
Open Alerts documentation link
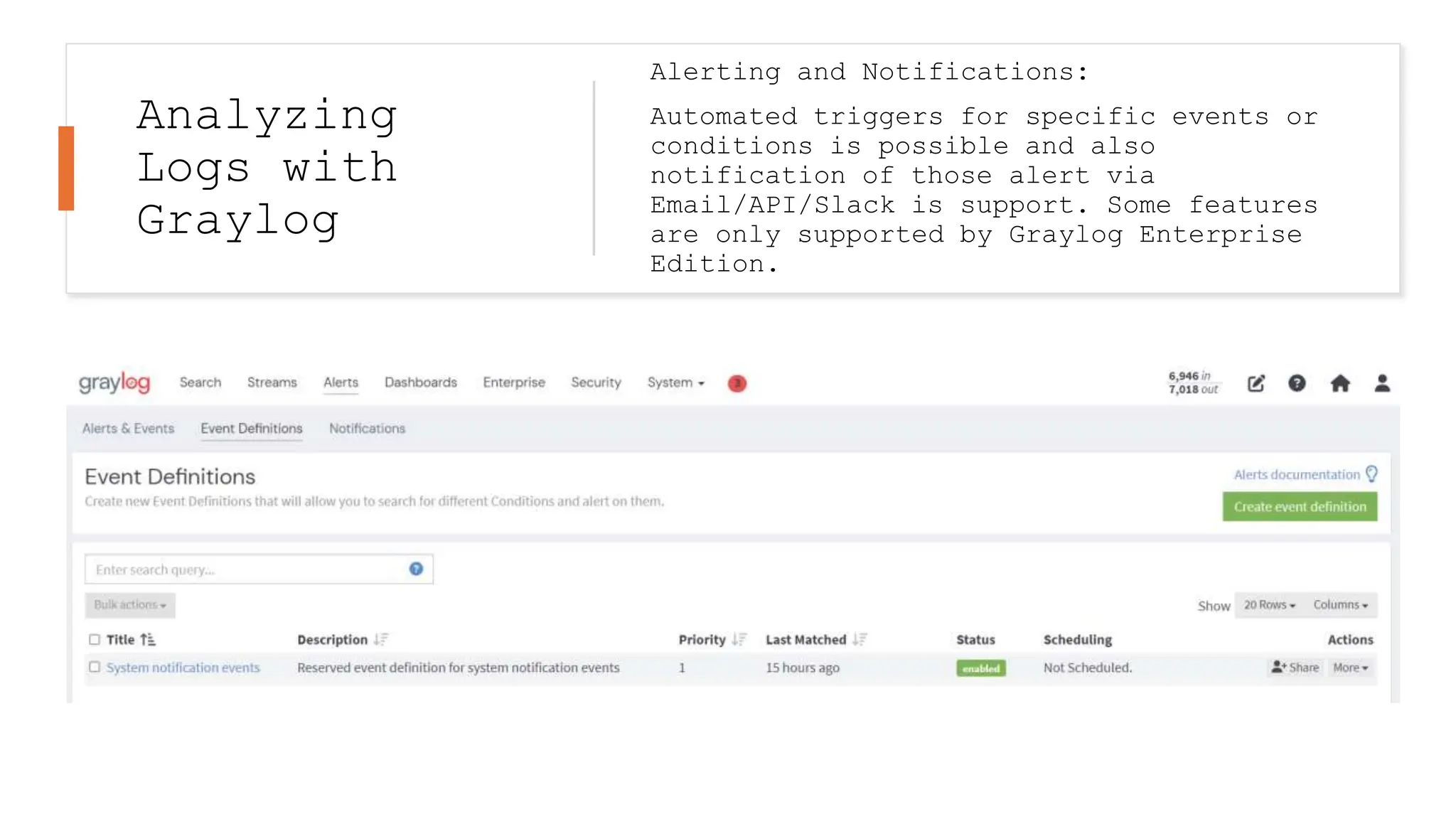pyautogui.click(x=1296, y=474)
